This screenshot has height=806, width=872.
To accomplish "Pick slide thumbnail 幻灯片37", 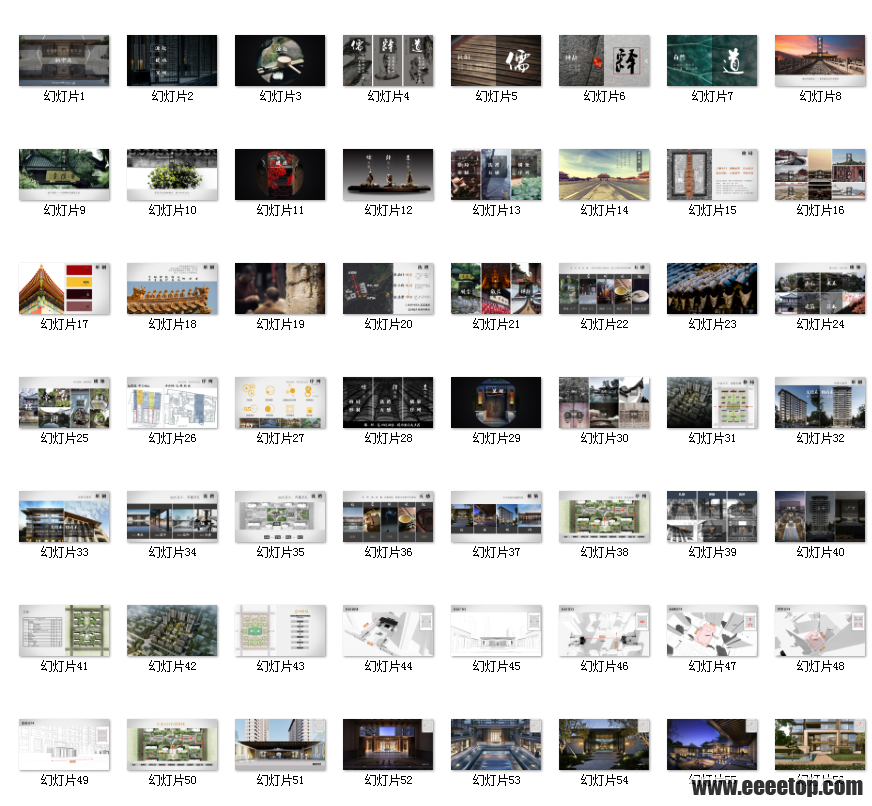I will [x=496, y=517].
